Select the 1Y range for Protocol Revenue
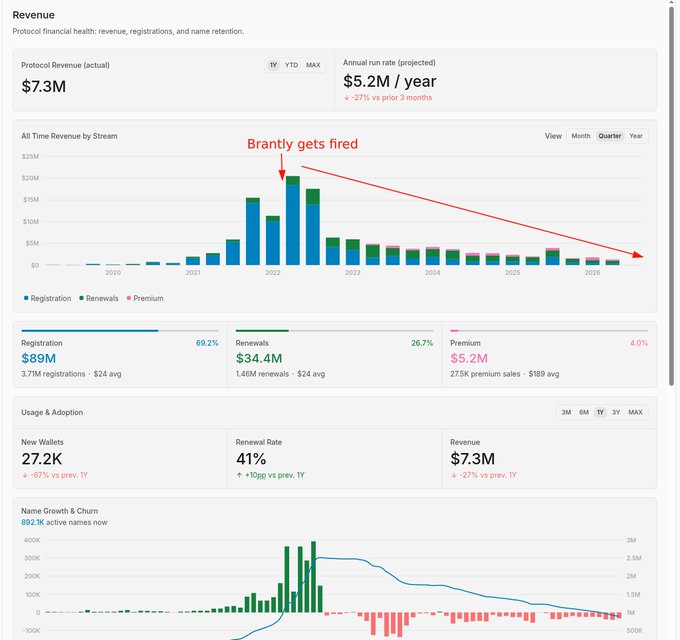Image resolution: width=680 pixels, height=640 pixels. coord(273,65)
